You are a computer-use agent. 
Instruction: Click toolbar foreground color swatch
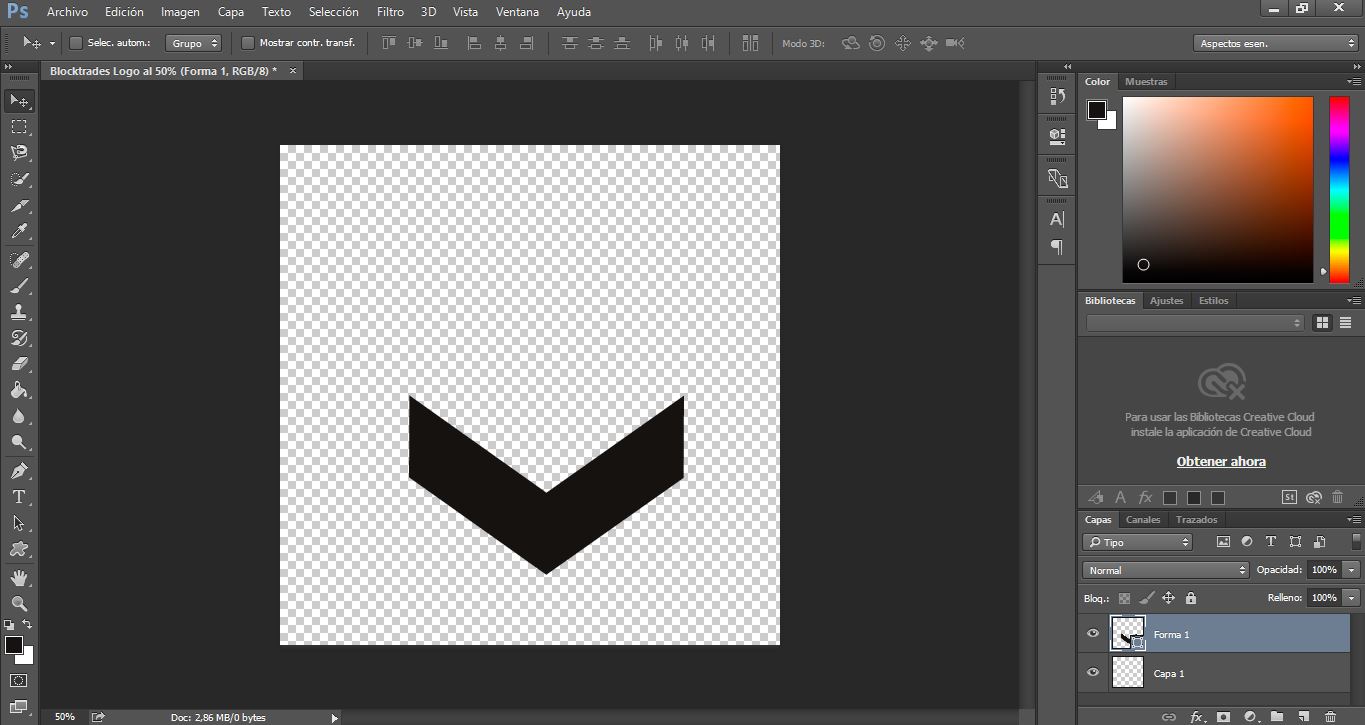pyautogui.click(x=13, y=645)
